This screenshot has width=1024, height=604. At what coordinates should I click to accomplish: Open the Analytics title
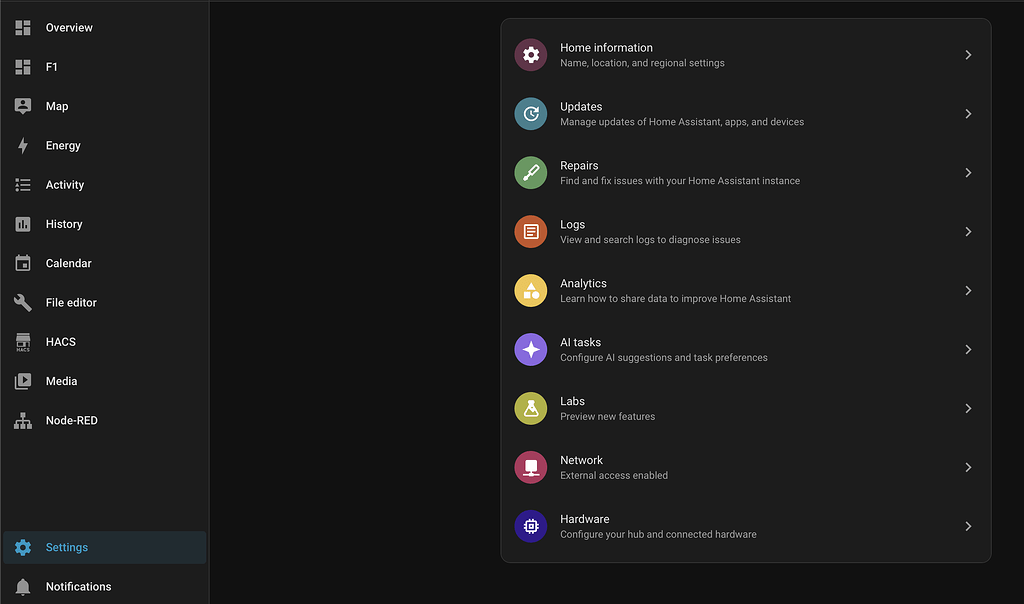tap(583, 283)
